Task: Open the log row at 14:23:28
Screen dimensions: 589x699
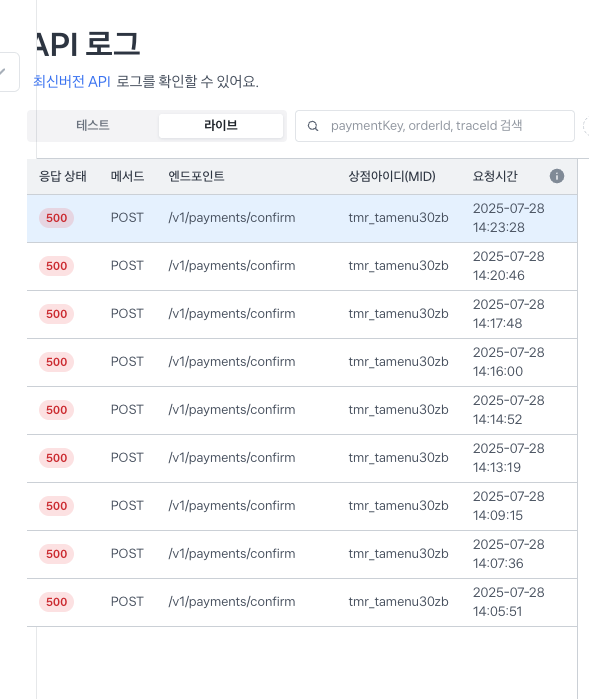Action: point(302,218)
